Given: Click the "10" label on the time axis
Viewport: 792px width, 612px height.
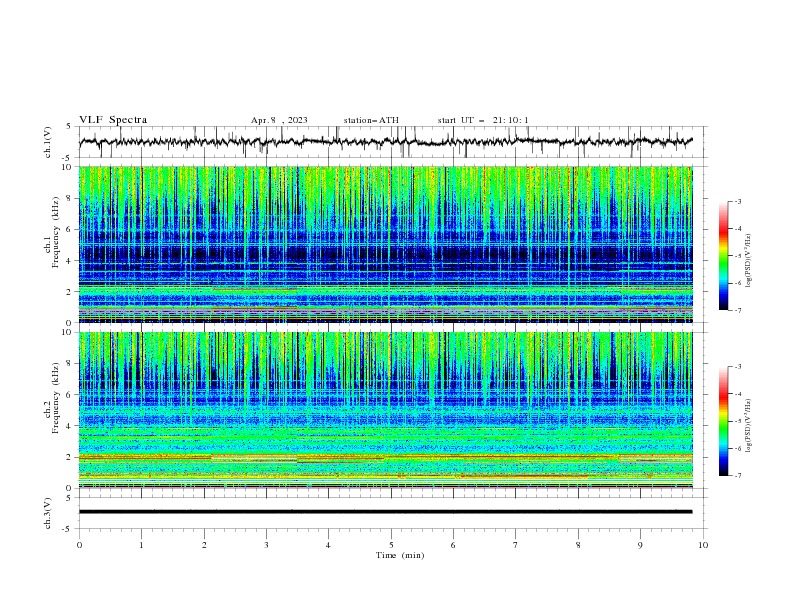Looking at the screenshot, I should click(703, 545).
